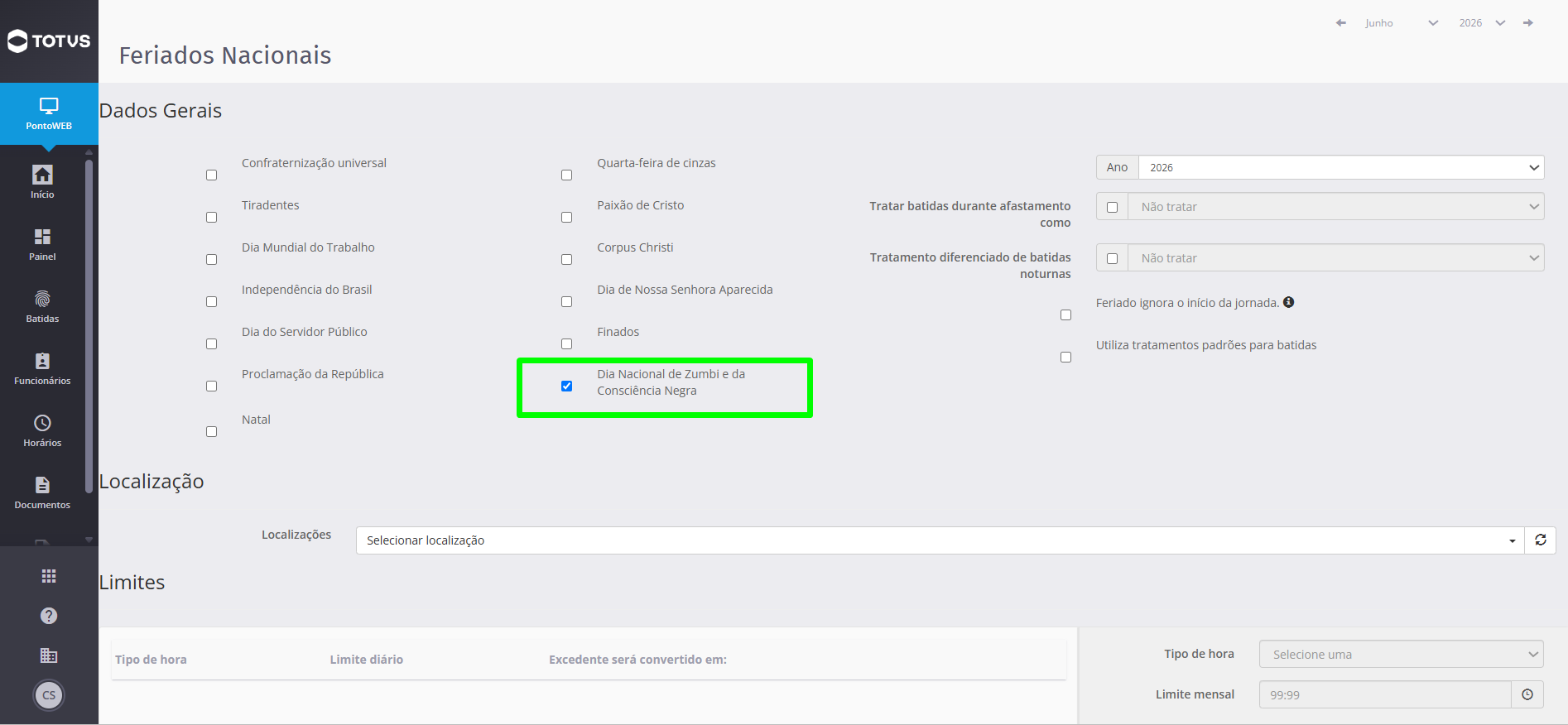Screen dimensions: 1568x725
Task: Open the Limite mensal clock picker
Action: point(1527,695)
